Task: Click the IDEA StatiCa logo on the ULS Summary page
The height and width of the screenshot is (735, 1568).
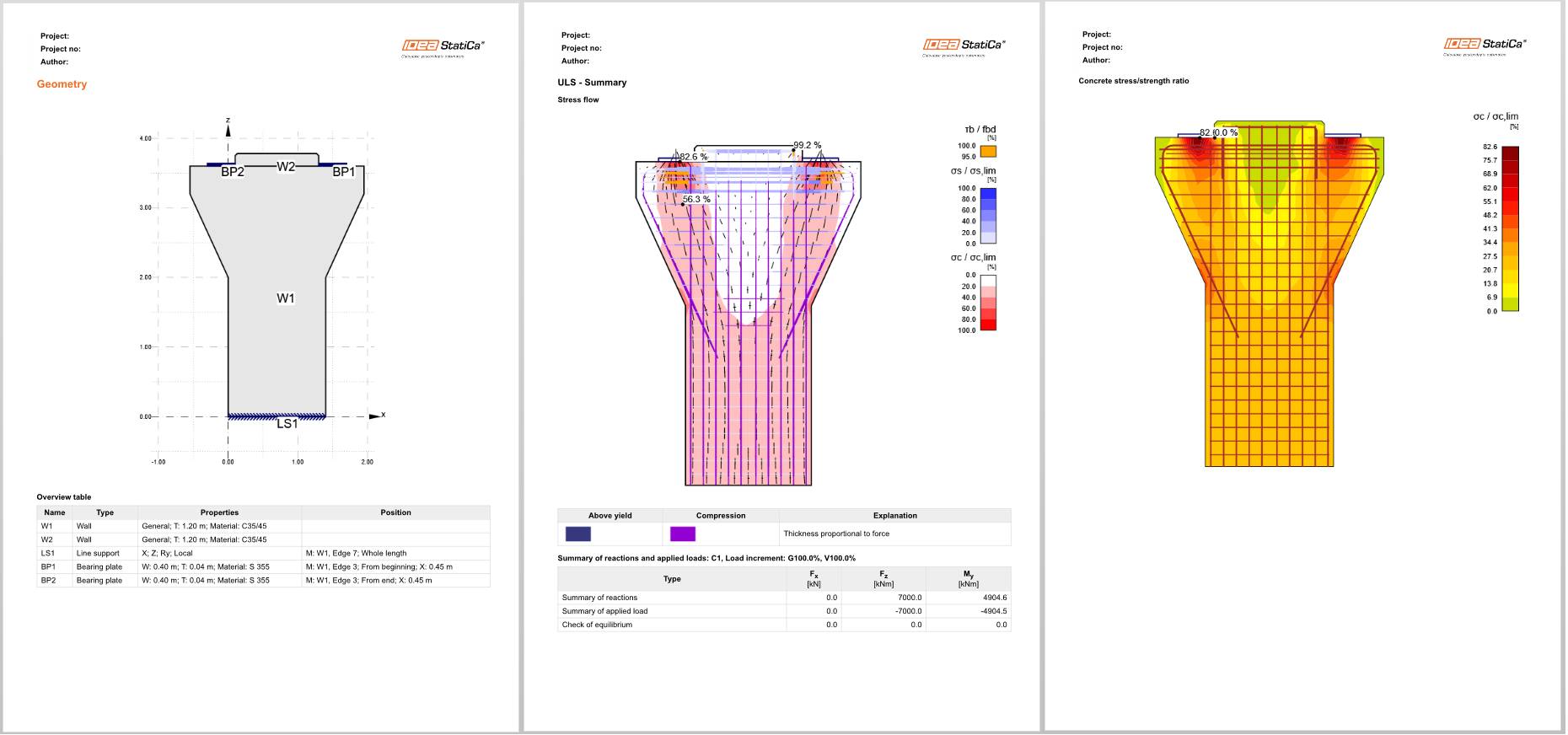Action: [x=964, y=46]
